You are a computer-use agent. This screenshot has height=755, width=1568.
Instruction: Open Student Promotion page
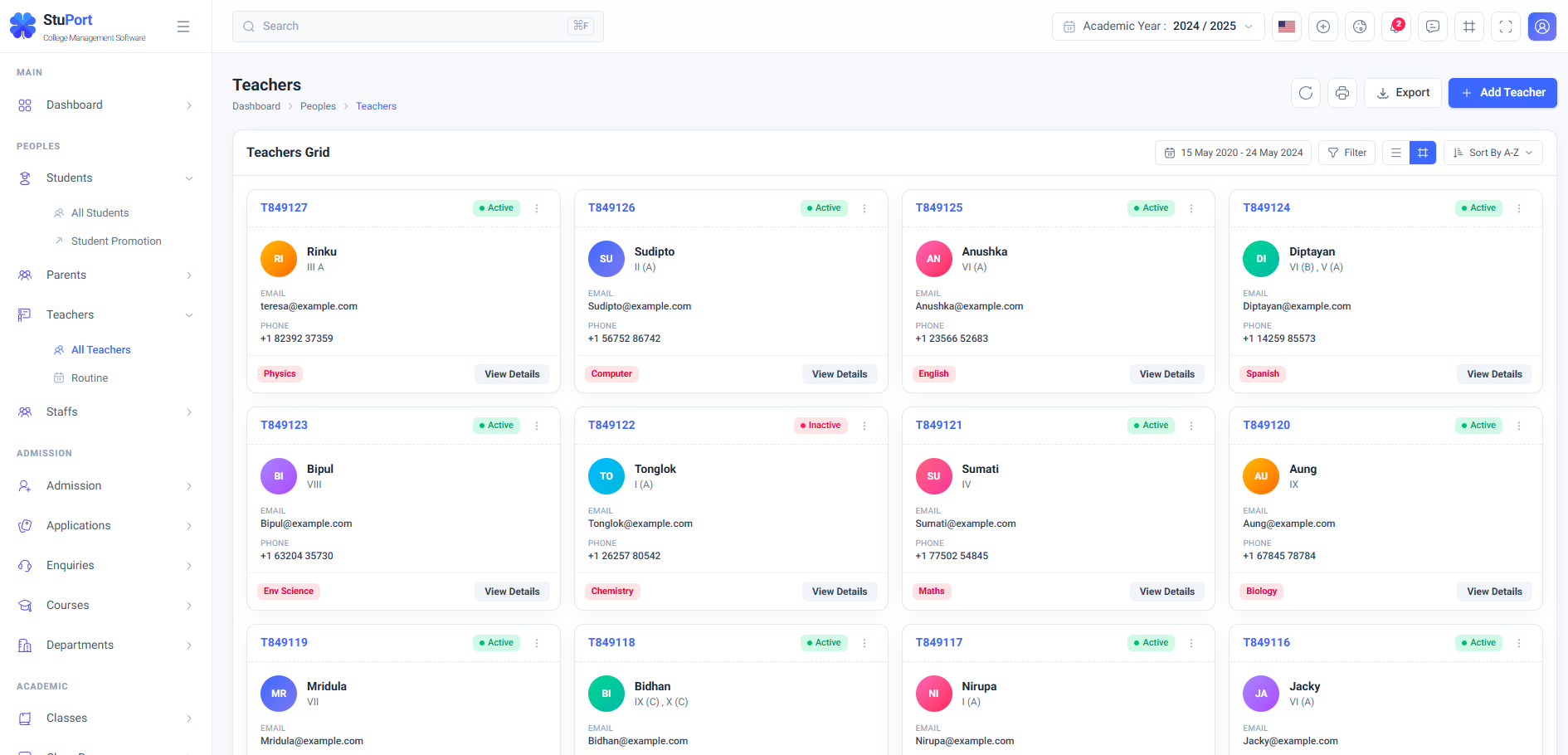[116, 241]
